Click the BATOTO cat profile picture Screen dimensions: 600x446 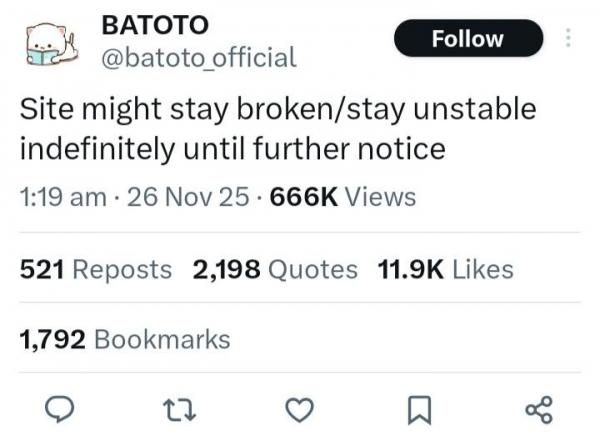tap(52, 44)
